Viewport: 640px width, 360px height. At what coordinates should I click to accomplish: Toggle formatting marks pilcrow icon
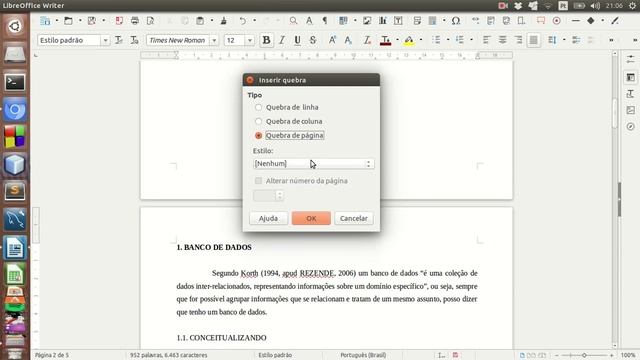(325, 20)
